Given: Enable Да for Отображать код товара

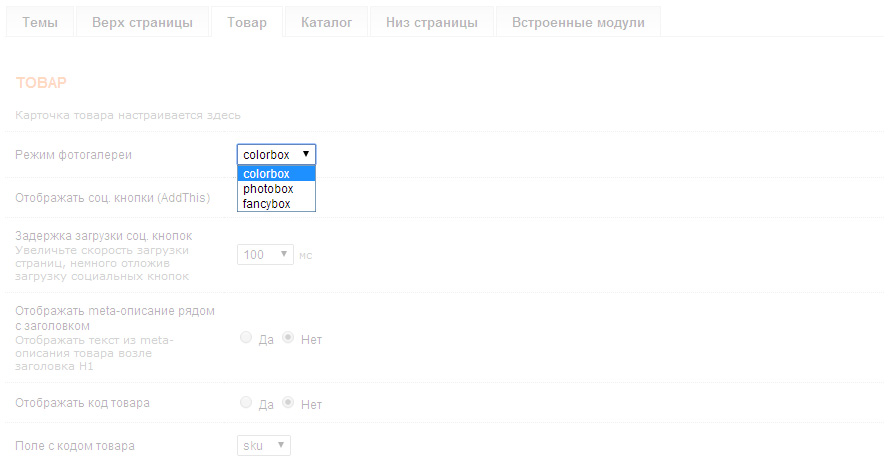Looking at the screenshot, I should coord(246,403).
